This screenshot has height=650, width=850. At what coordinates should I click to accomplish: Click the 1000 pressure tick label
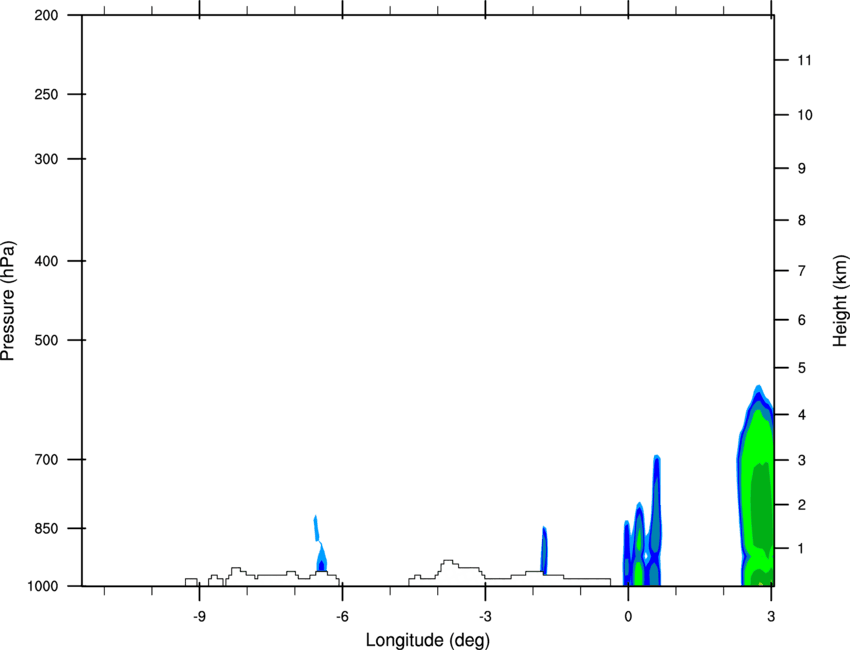pos(43,586)
